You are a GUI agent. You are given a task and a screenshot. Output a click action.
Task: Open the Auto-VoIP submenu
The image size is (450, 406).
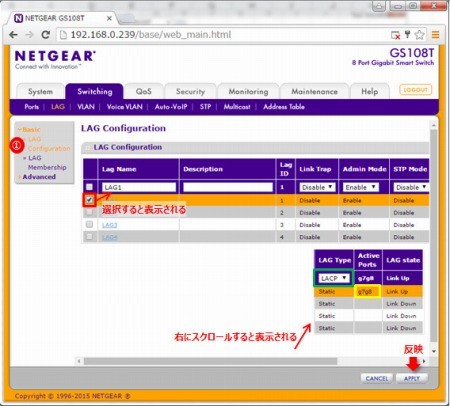(x=171, y=107)
